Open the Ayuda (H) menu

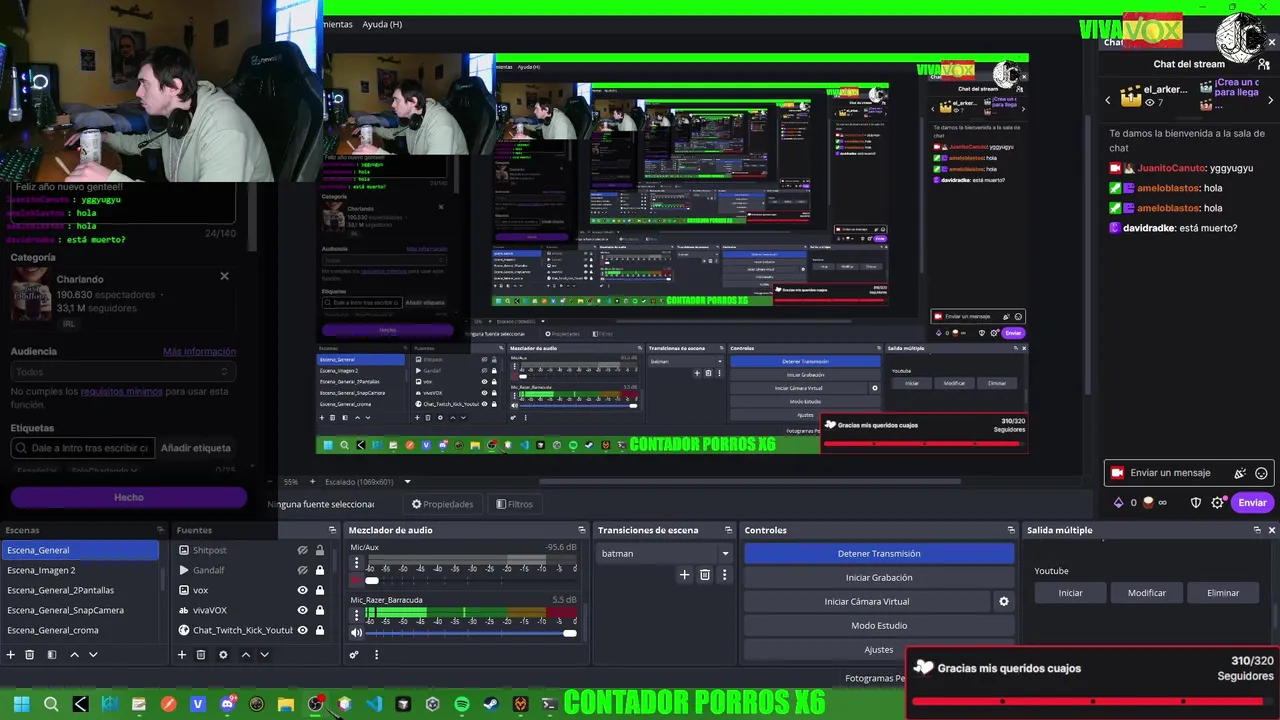pyautogui.click(x=382, y=24)
